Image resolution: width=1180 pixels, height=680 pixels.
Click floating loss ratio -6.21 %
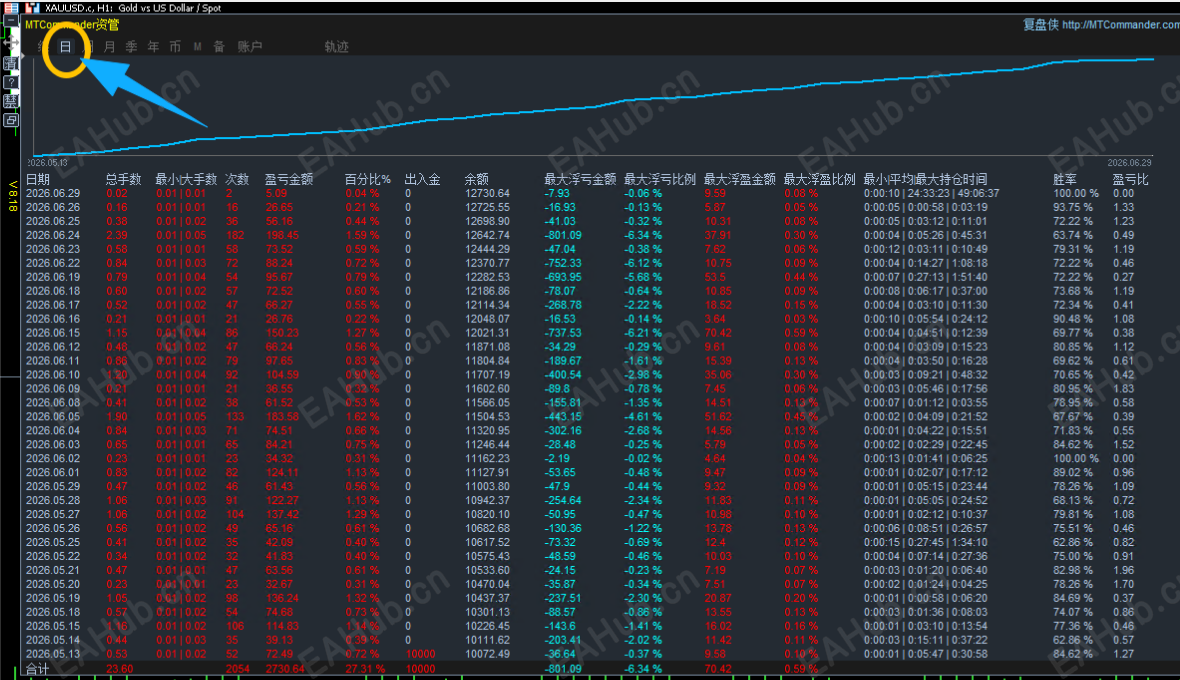coord(643,332)
